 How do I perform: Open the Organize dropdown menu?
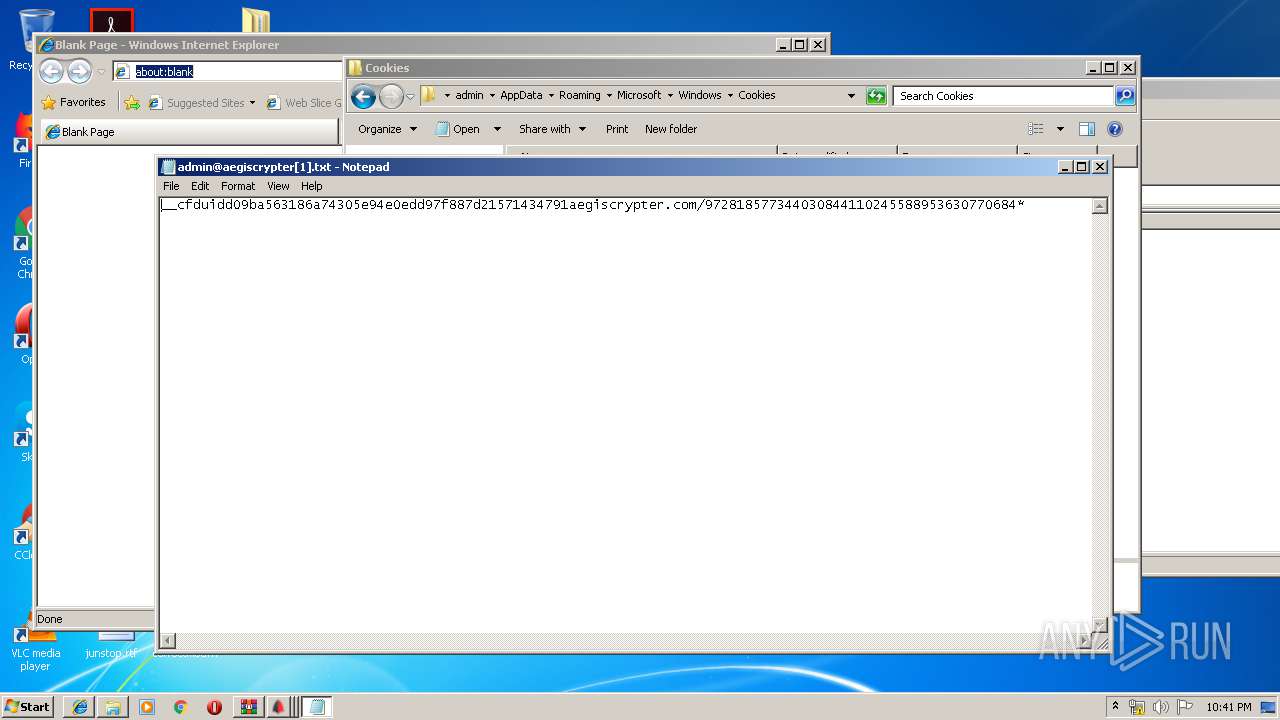[x=387, y=129]
